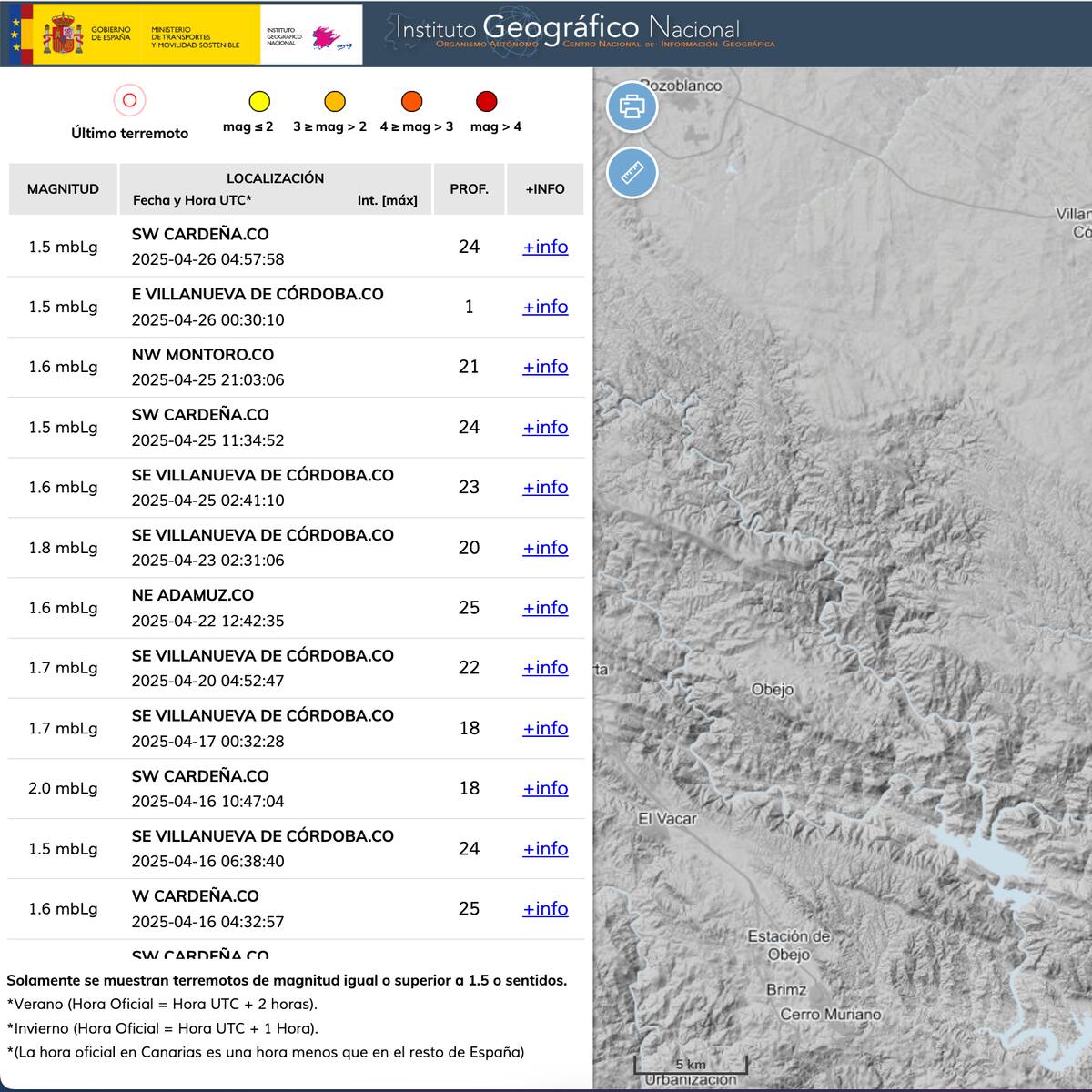Select the ruler measurement tool
This screenshot has height=1092, width=1092.
coord(632,172)
